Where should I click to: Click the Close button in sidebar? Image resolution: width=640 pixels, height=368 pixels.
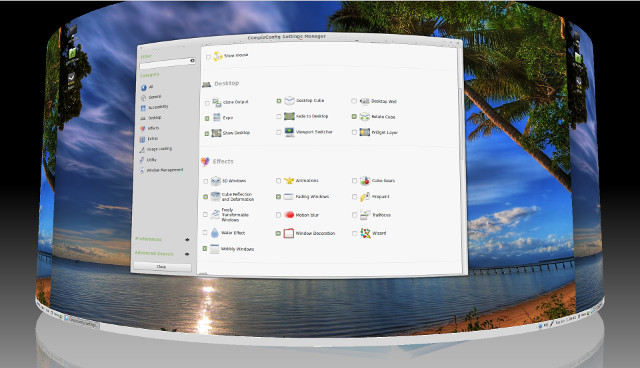[x=162, y=267]
